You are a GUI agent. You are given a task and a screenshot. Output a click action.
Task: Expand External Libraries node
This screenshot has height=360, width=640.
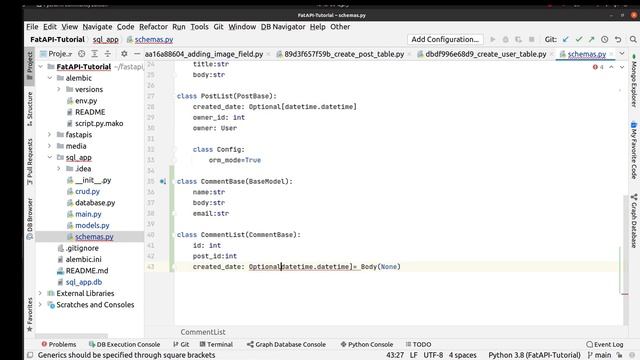point(40,293)
